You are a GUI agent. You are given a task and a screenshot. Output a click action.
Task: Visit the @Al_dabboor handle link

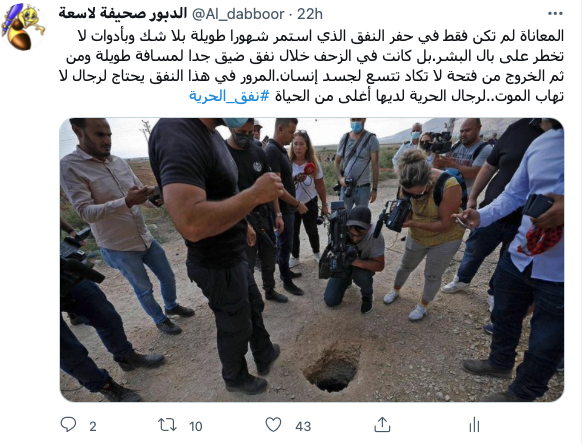pos(238,14)
